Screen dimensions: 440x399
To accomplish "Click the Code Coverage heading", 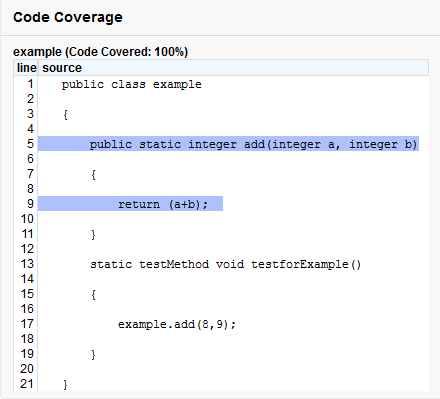I will [68, 17].
